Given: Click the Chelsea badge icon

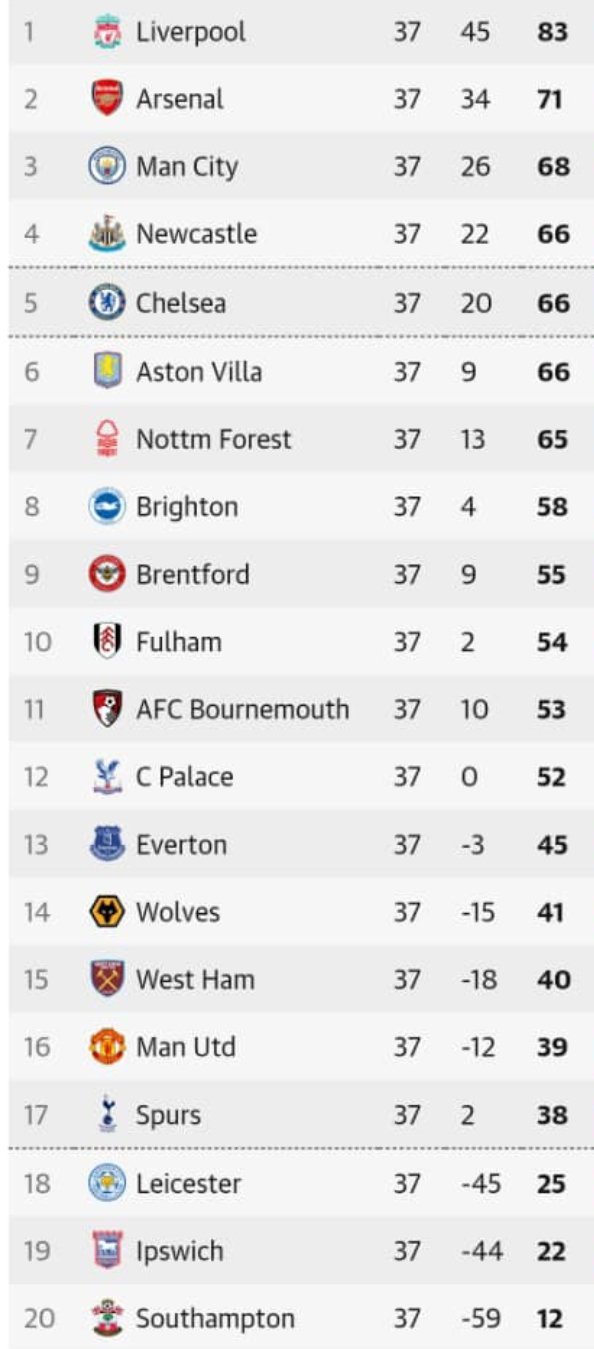Looking at the screenshot, I should click(x=107, y=303).
